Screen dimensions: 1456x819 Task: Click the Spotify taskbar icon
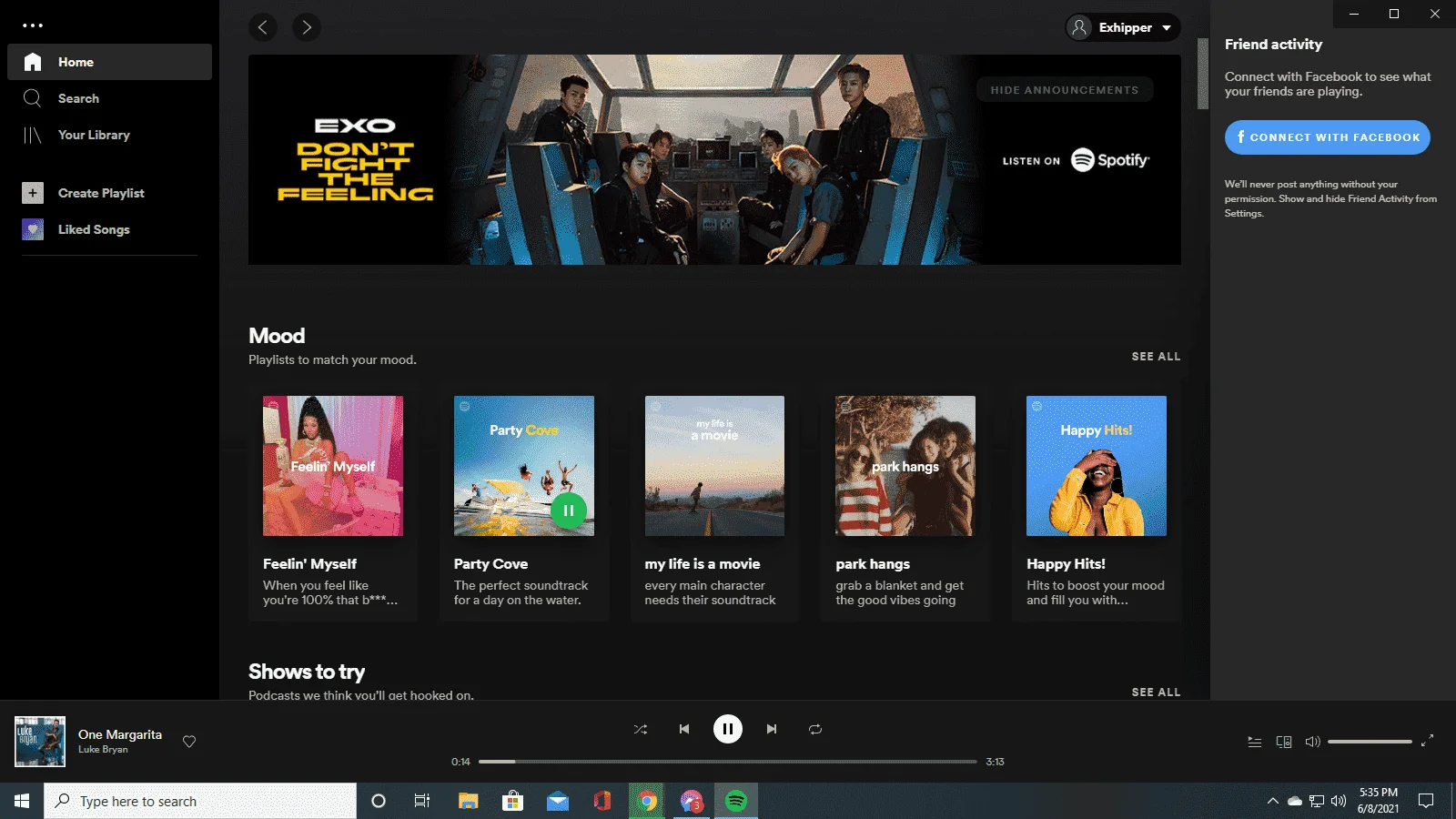(736, 801)
